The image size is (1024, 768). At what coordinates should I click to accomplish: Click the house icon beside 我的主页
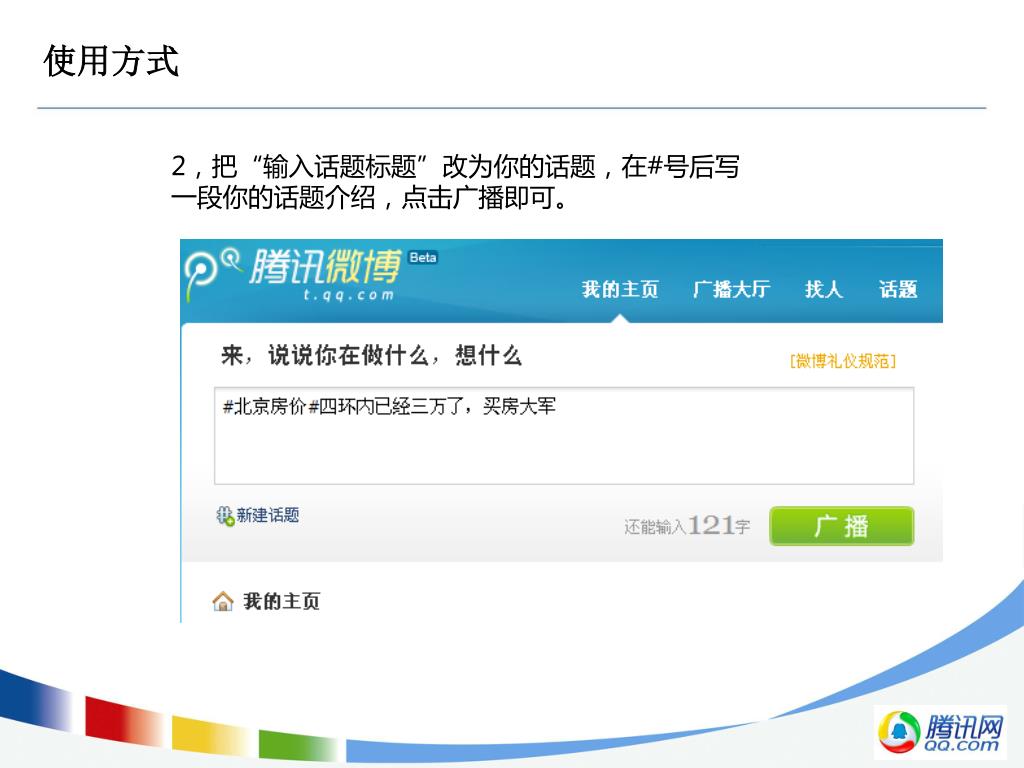pos(223,601)
